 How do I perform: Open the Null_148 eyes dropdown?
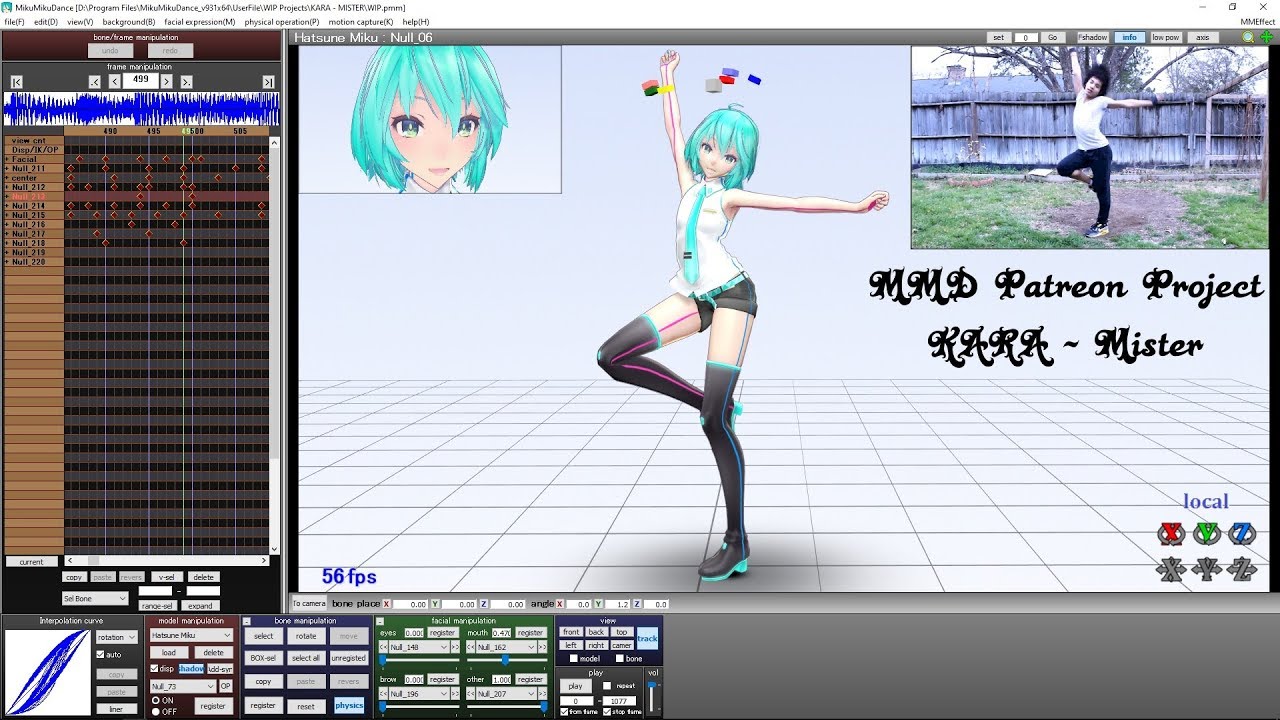[419, 647]
